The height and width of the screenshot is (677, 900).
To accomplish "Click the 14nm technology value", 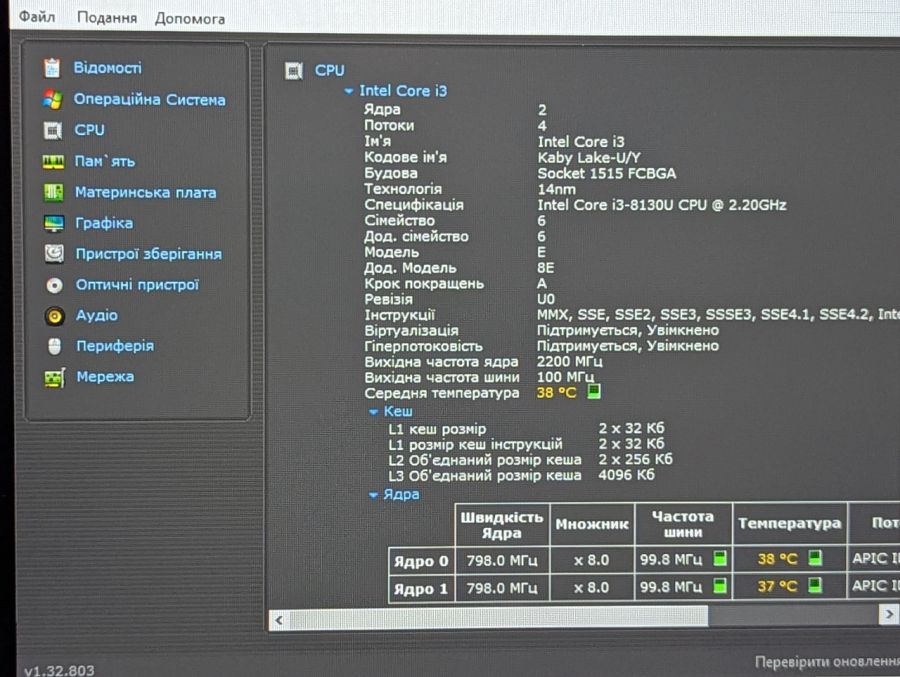I will (x=556, y=189).
